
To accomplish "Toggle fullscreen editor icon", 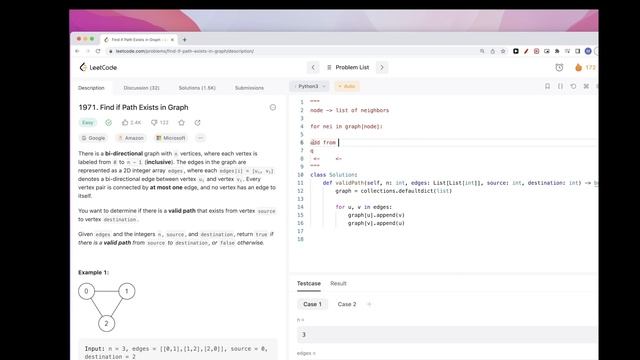I will click(586, 86).
